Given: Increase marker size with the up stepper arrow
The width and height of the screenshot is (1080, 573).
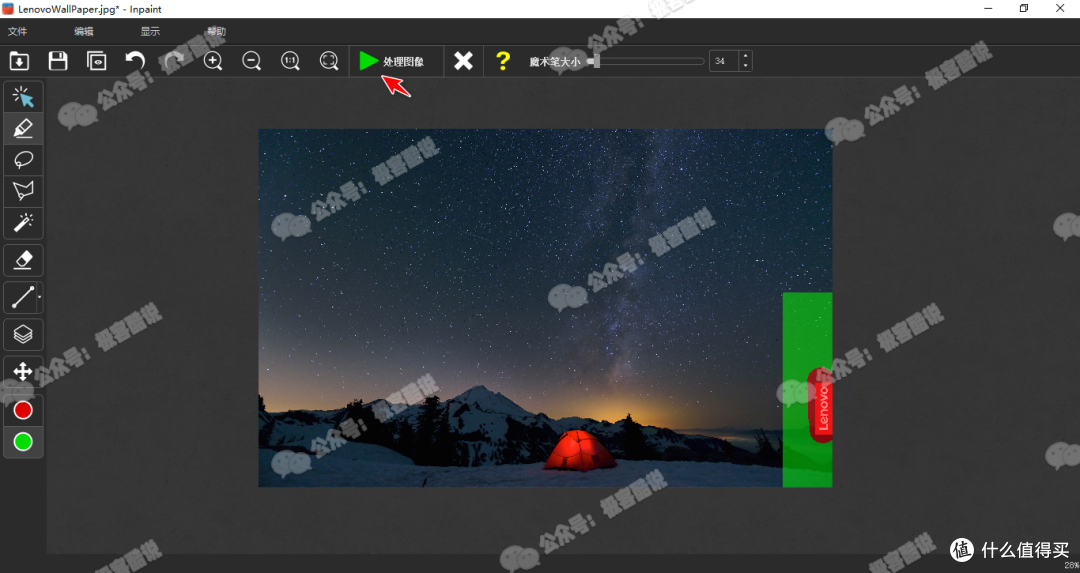Looking at the screenshot, I should [744, 56].
